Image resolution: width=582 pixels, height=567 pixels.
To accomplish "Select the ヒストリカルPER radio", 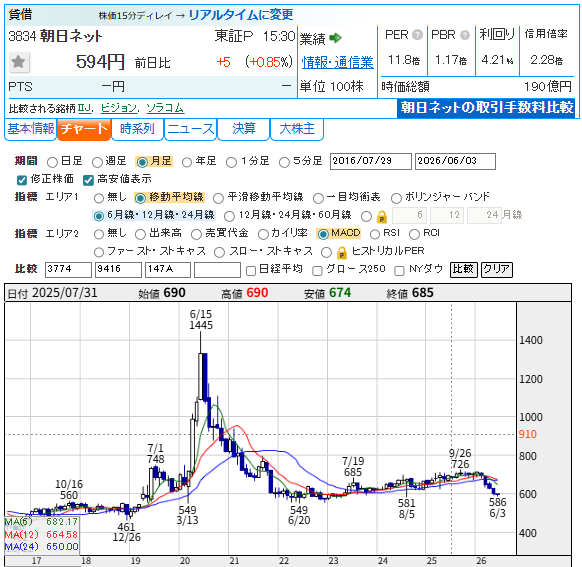I will 326,252.
